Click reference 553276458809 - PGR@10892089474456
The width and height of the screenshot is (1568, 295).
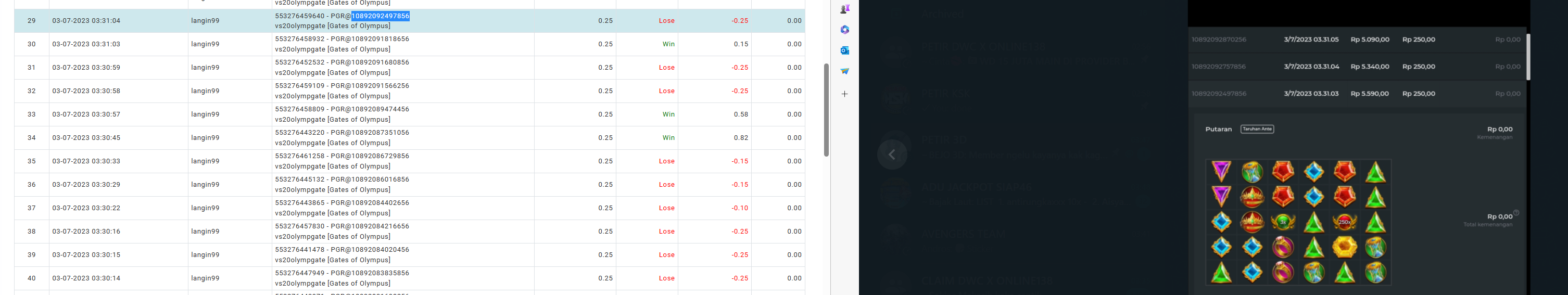(342, 109)
